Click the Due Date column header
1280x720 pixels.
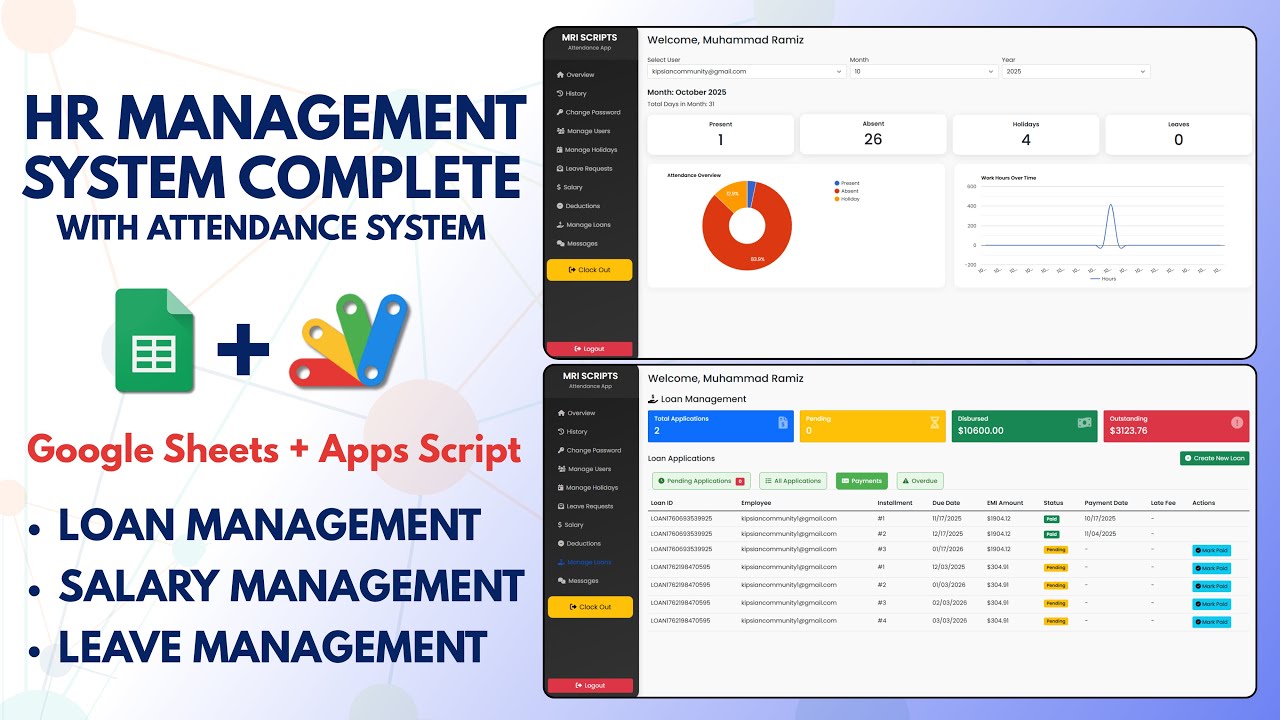pyautogui.click(x=946, y=503)
